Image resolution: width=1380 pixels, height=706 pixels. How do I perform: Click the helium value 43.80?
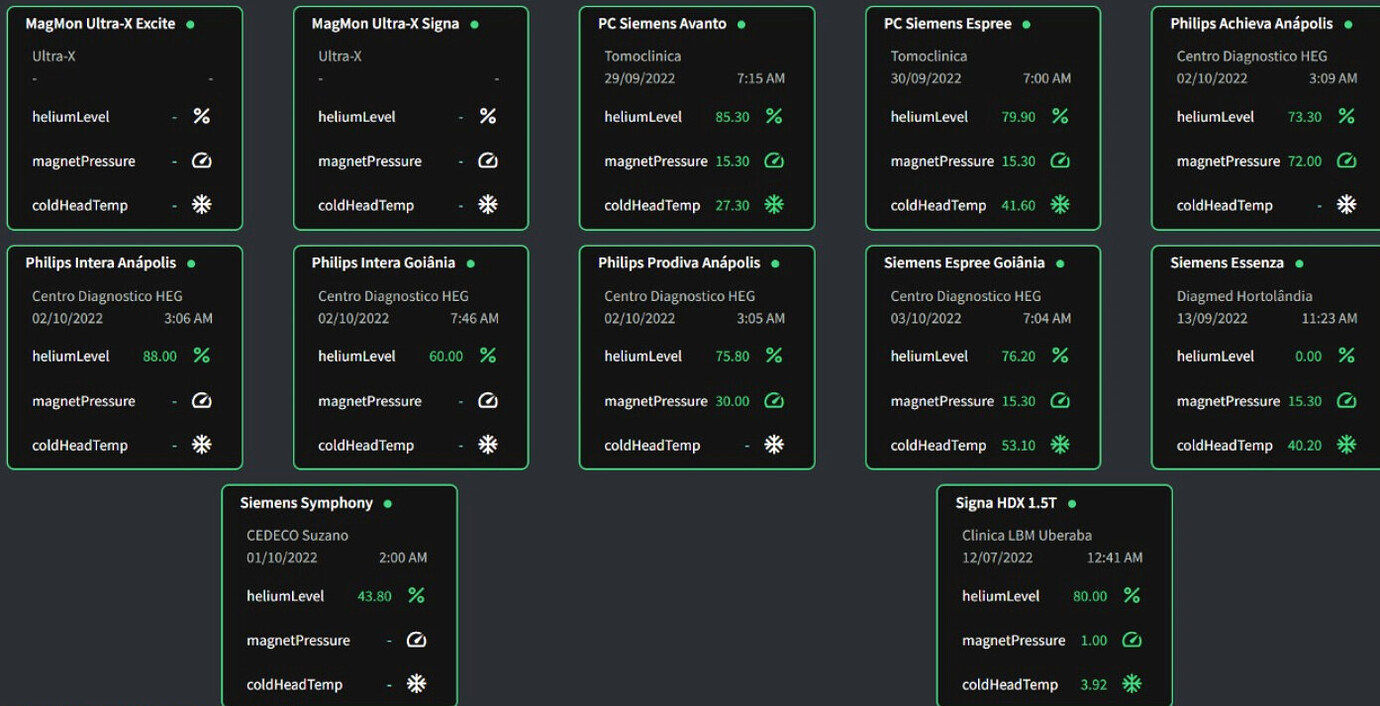(x=375, y=596)
